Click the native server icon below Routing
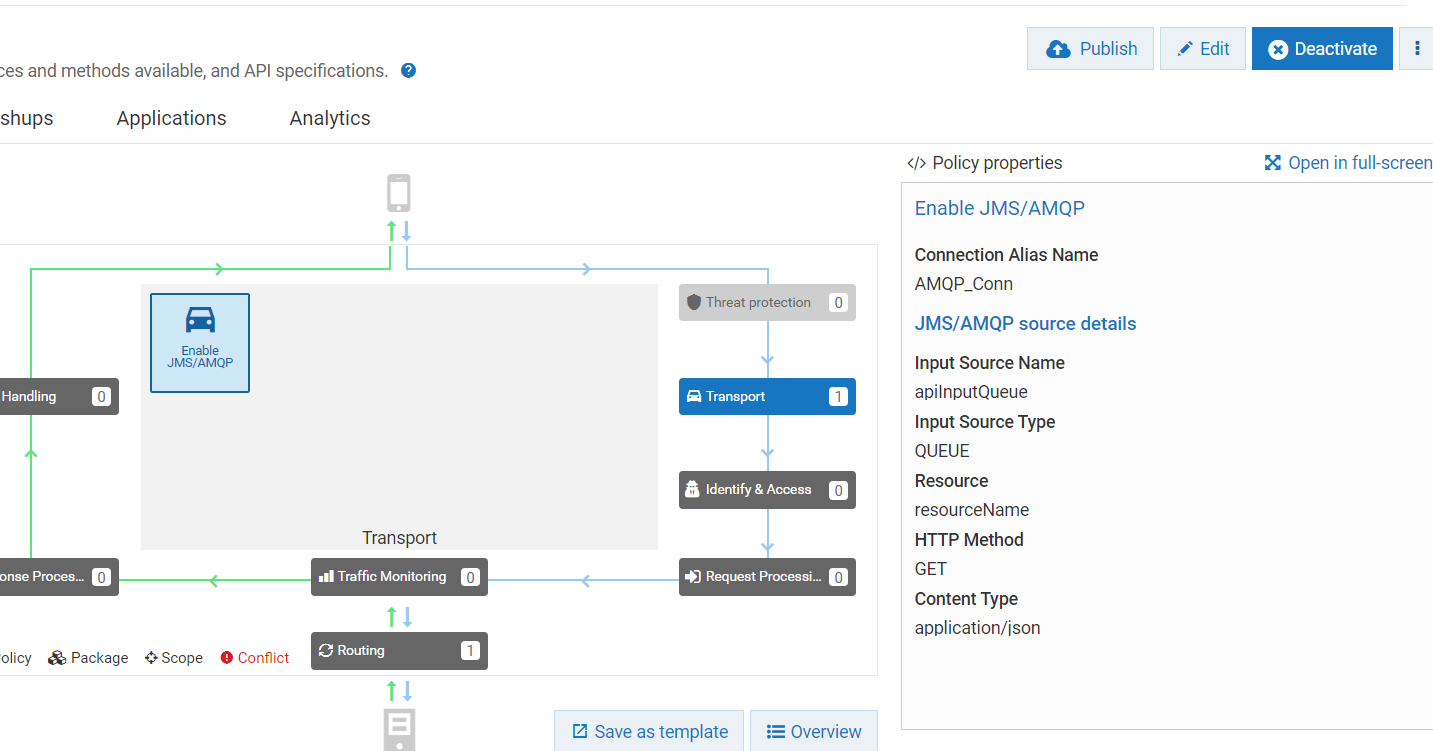 399,730
